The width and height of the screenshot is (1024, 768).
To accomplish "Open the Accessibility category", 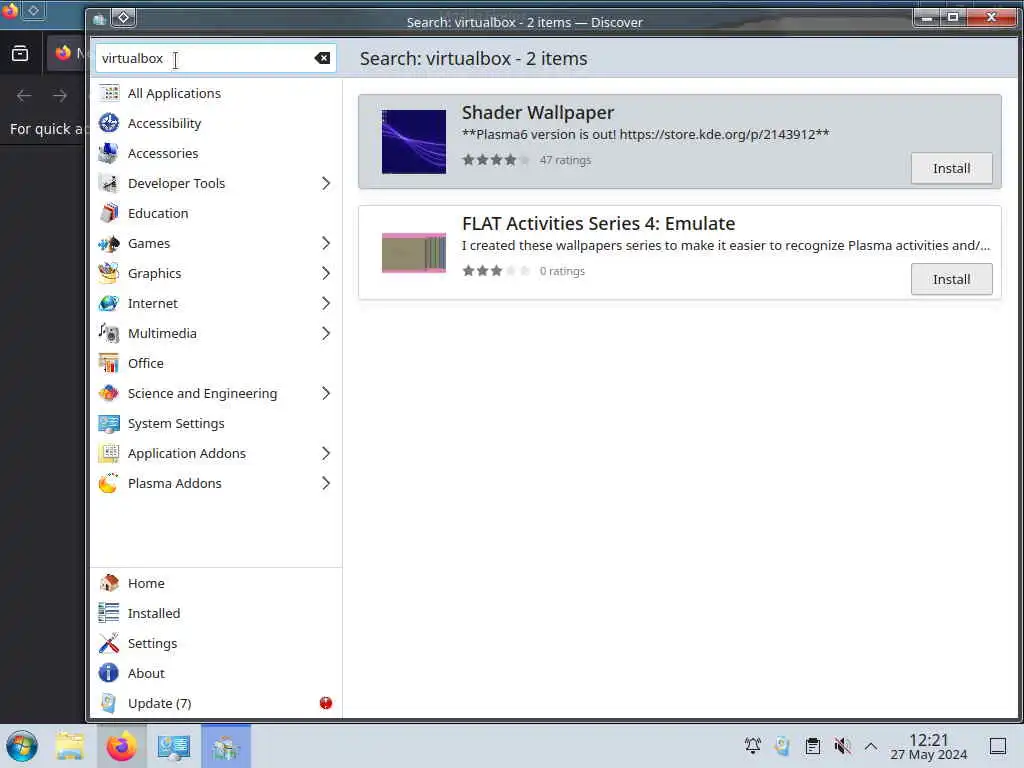I will [216, 123].
